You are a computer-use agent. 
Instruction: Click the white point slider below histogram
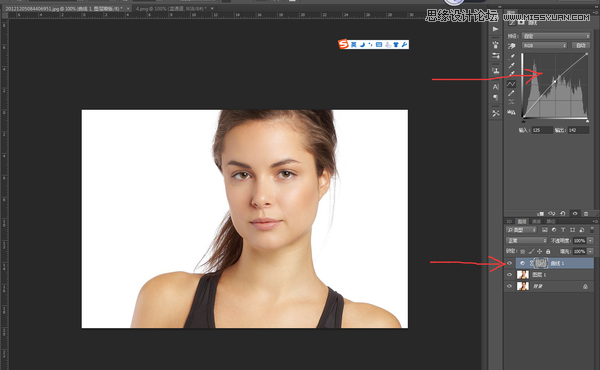pyautogui.click(x=587, y=121)
